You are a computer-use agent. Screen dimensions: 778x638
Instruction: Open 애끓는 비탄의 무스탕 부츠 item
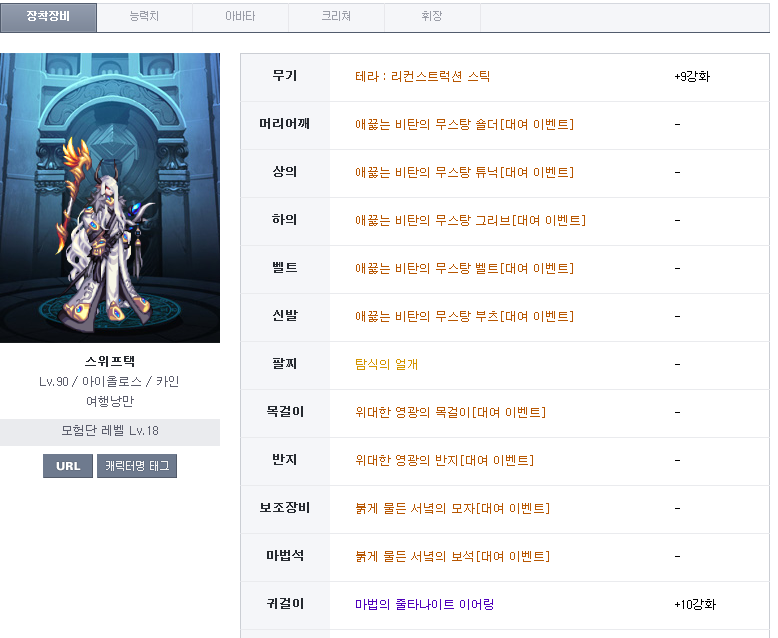(x=464, y=317)
